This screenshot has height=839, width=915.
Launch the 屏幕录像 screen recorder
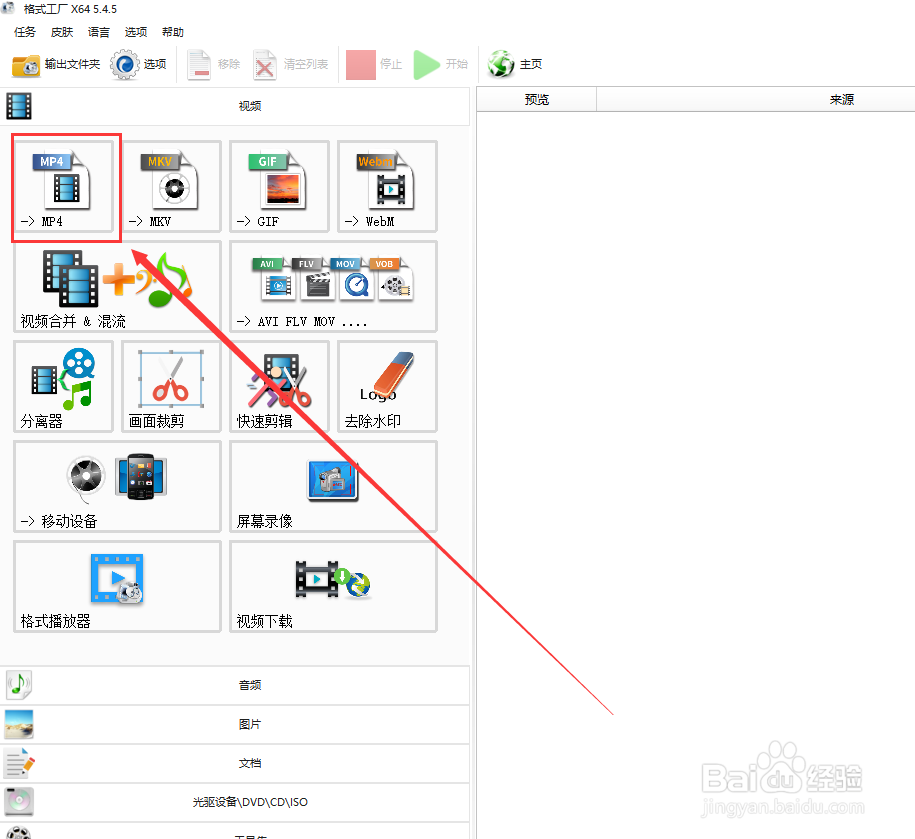[x=332, y=486]
